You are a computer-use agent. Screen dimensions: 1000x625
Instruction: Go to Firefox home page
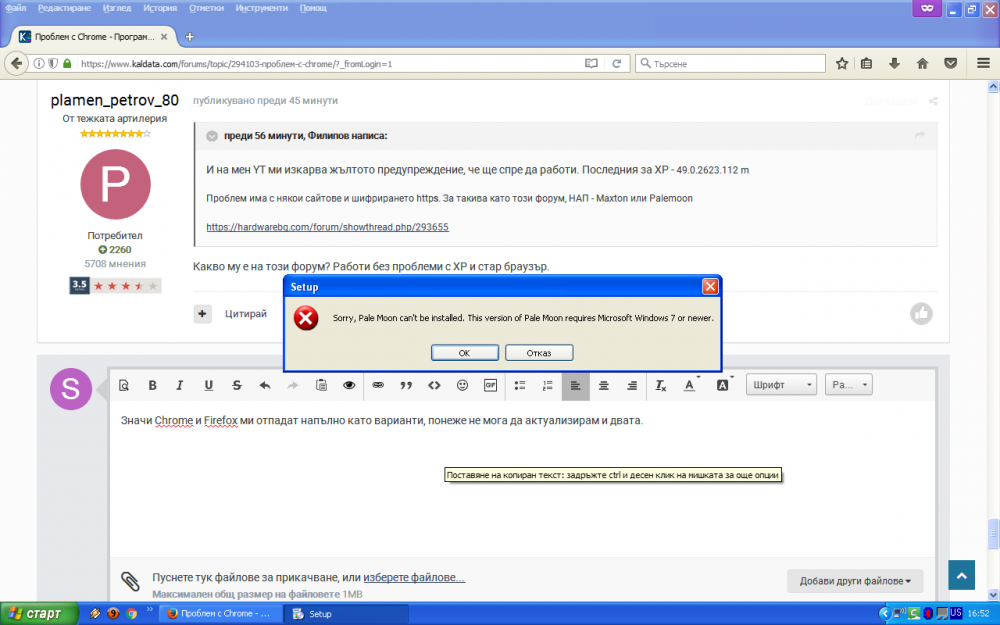922,63
